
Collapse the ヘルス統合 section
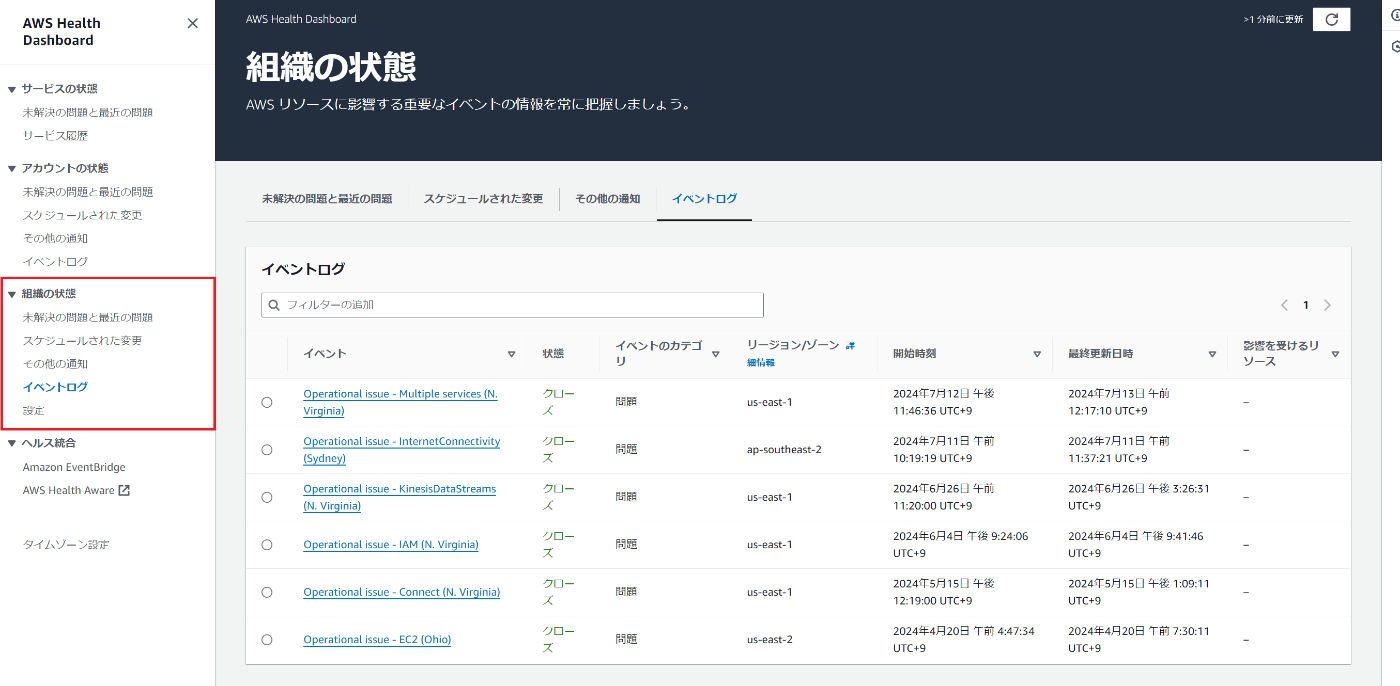[12, 443]
